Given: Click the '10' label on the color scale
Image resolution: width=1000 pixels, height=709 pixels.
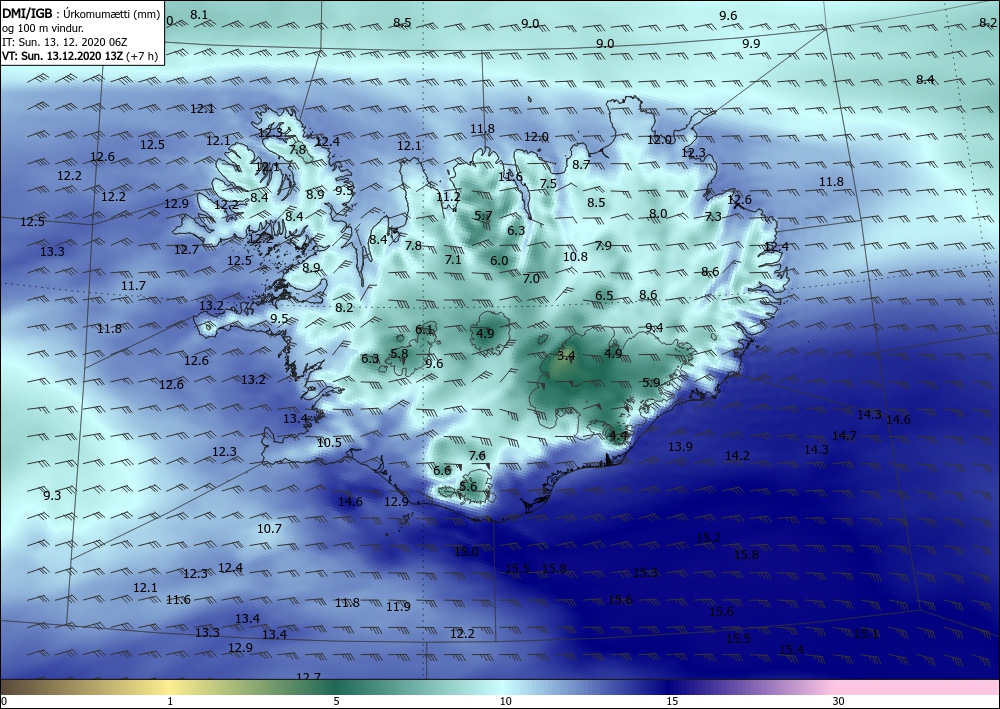Looking at the screenshot, I should tap(506, 701).
